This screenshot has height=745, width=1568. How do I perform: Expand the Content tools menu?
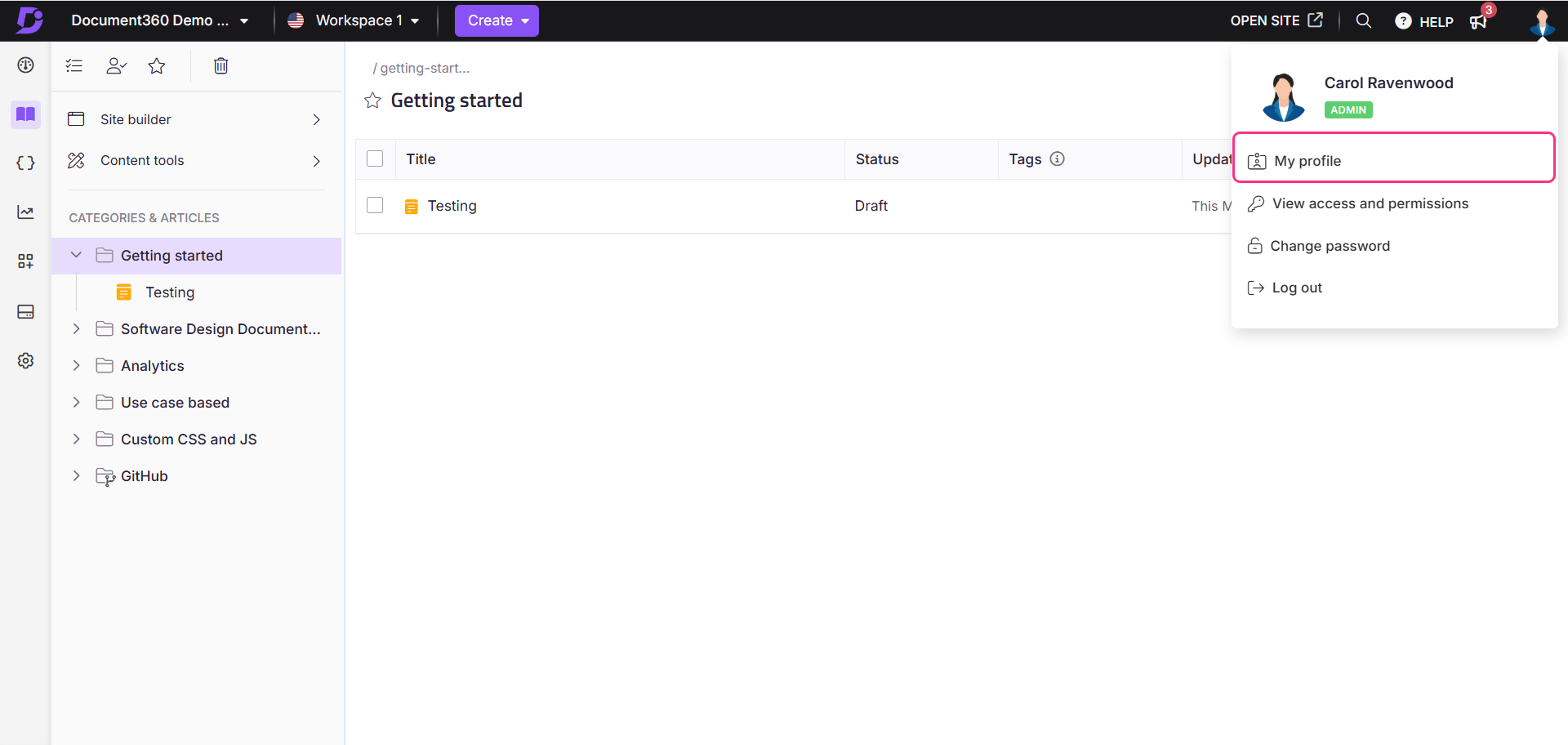[x=195, y=160]
